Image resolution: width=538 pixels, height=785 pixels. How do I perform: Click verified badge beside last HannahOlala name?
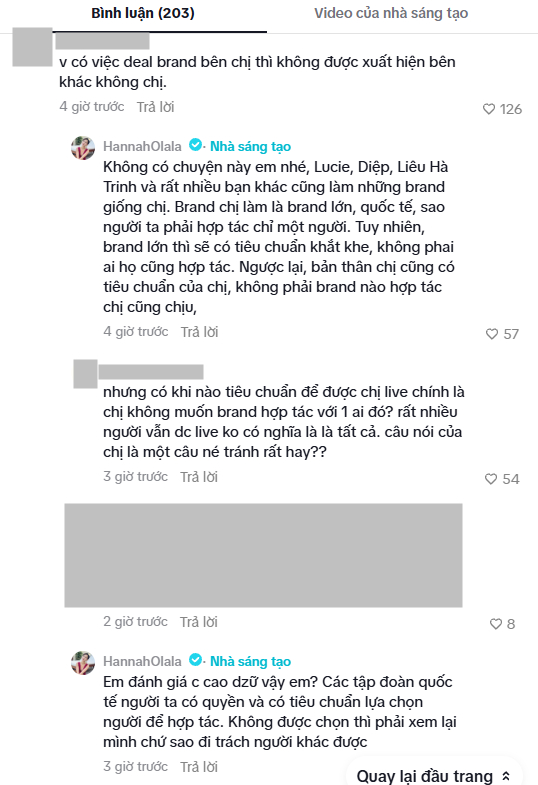[195, 660]
